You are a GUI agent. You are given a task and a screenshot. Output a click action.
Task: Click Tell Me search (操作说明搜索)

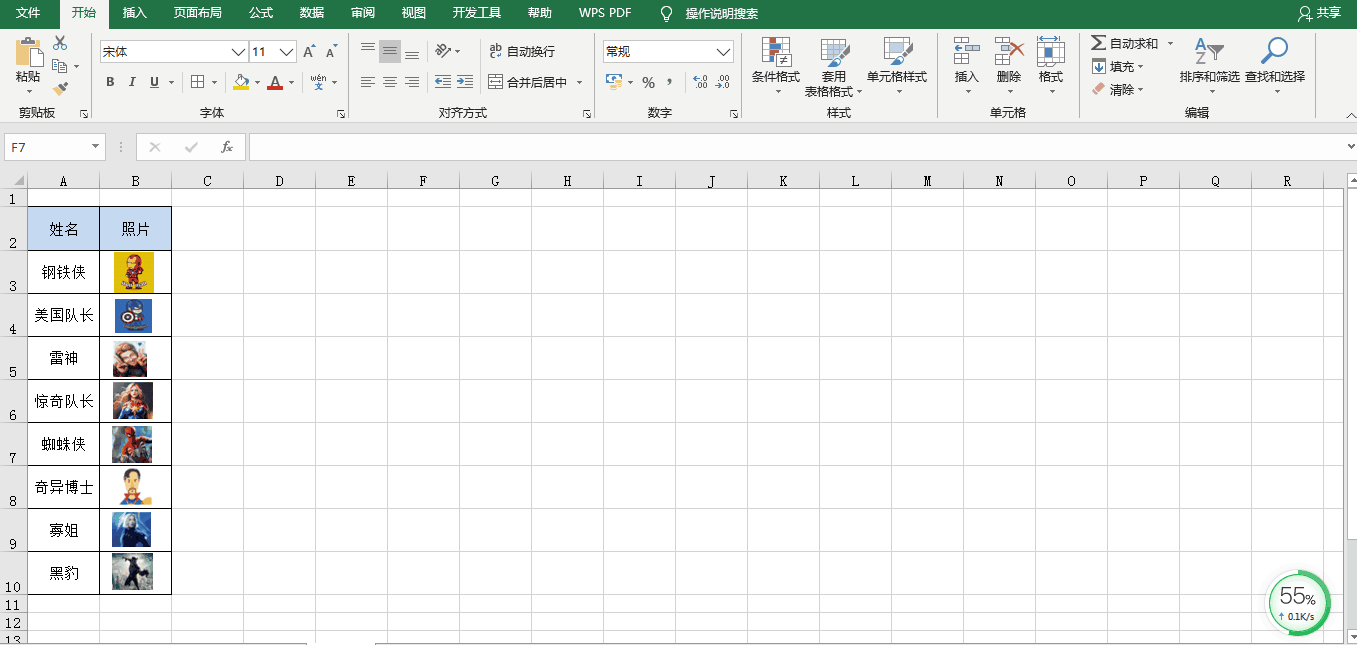(x=711, y=13)
